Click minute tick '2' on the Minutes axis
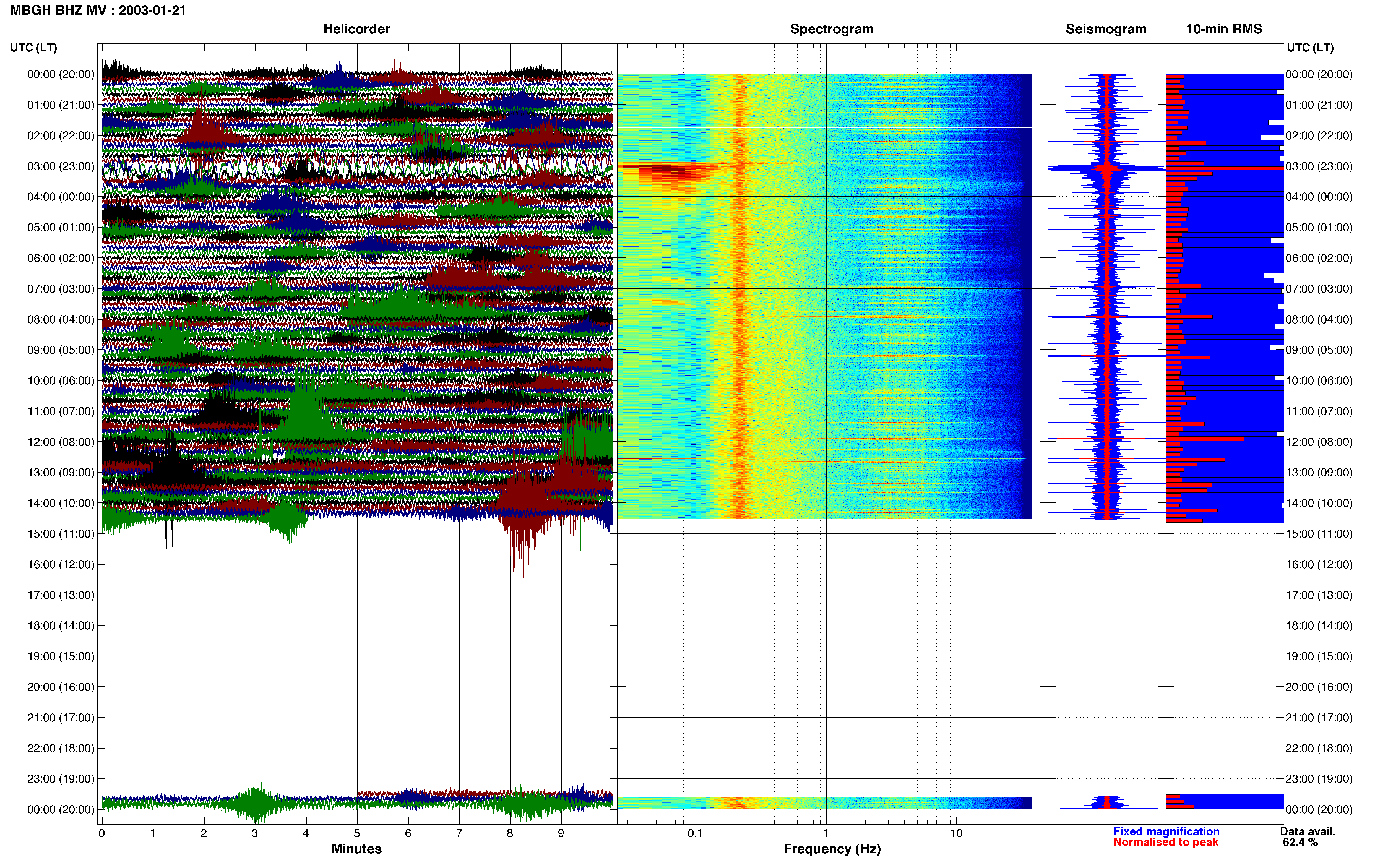 pos(204,833)
